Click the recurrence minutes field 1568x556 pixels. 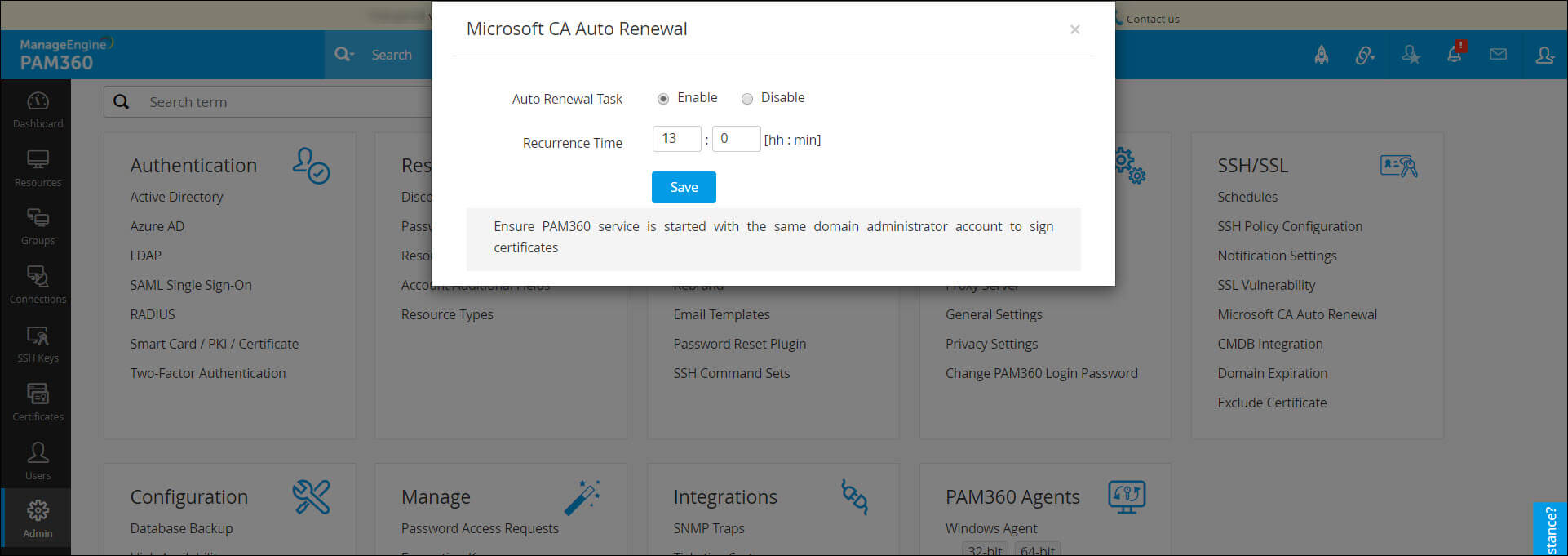point(736,139)
